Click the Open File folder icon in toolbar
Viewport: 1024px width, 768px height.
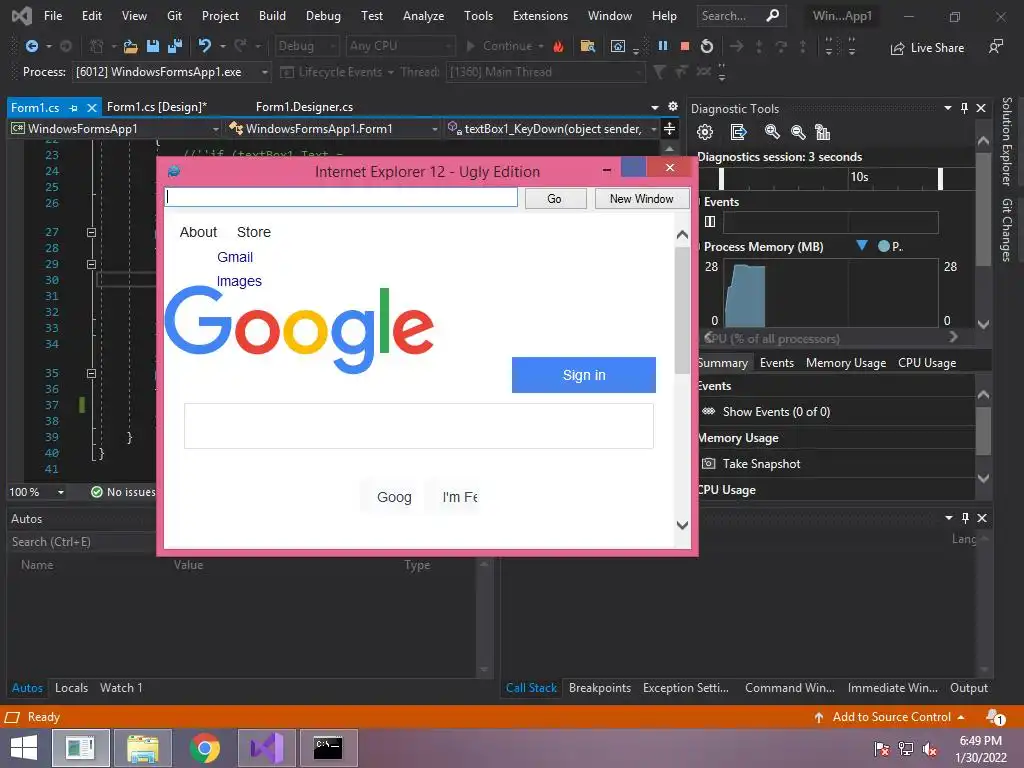tap(131, 46)
